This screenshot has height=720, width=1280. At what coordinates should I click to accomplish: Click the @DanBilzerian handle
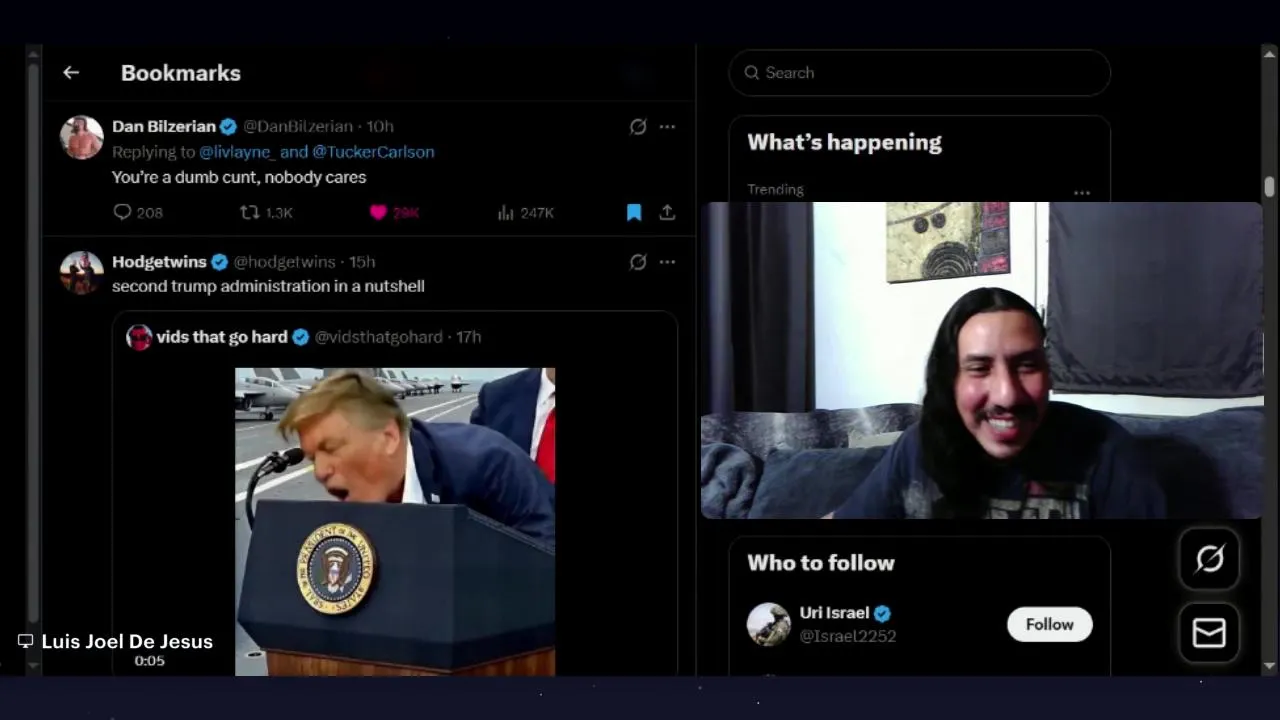pos(298,127)
